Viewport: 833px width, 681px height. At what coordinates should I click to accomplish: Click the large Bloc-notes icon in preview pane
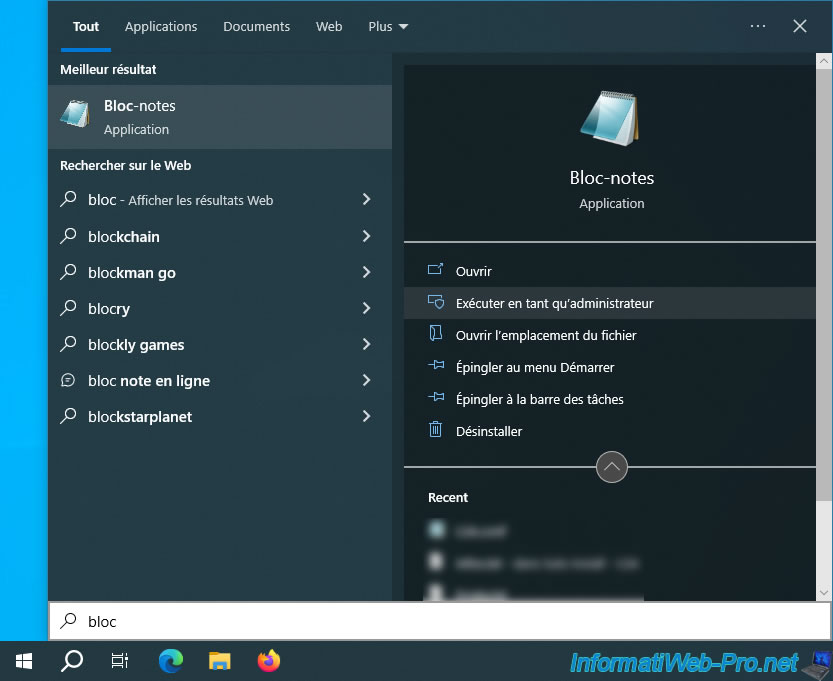click(x=610, y=118)
